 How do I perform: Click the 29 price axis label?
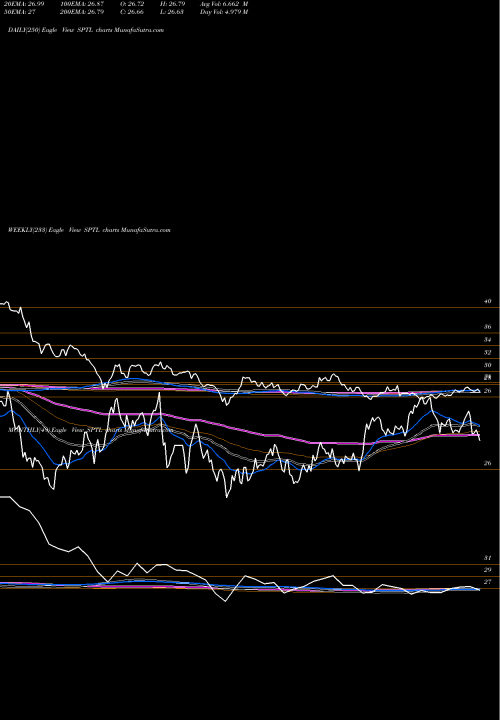[488, 570]
